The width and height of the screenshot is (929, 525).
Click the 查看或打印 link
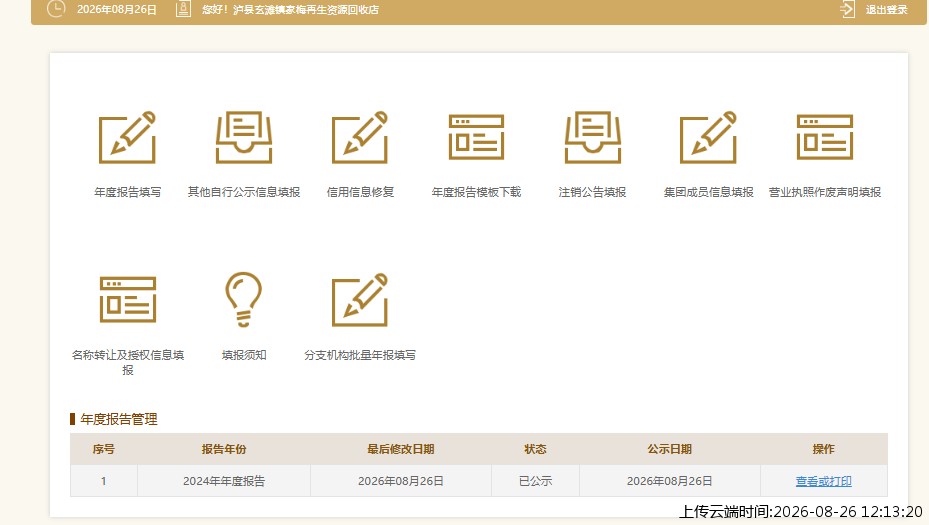824,481
